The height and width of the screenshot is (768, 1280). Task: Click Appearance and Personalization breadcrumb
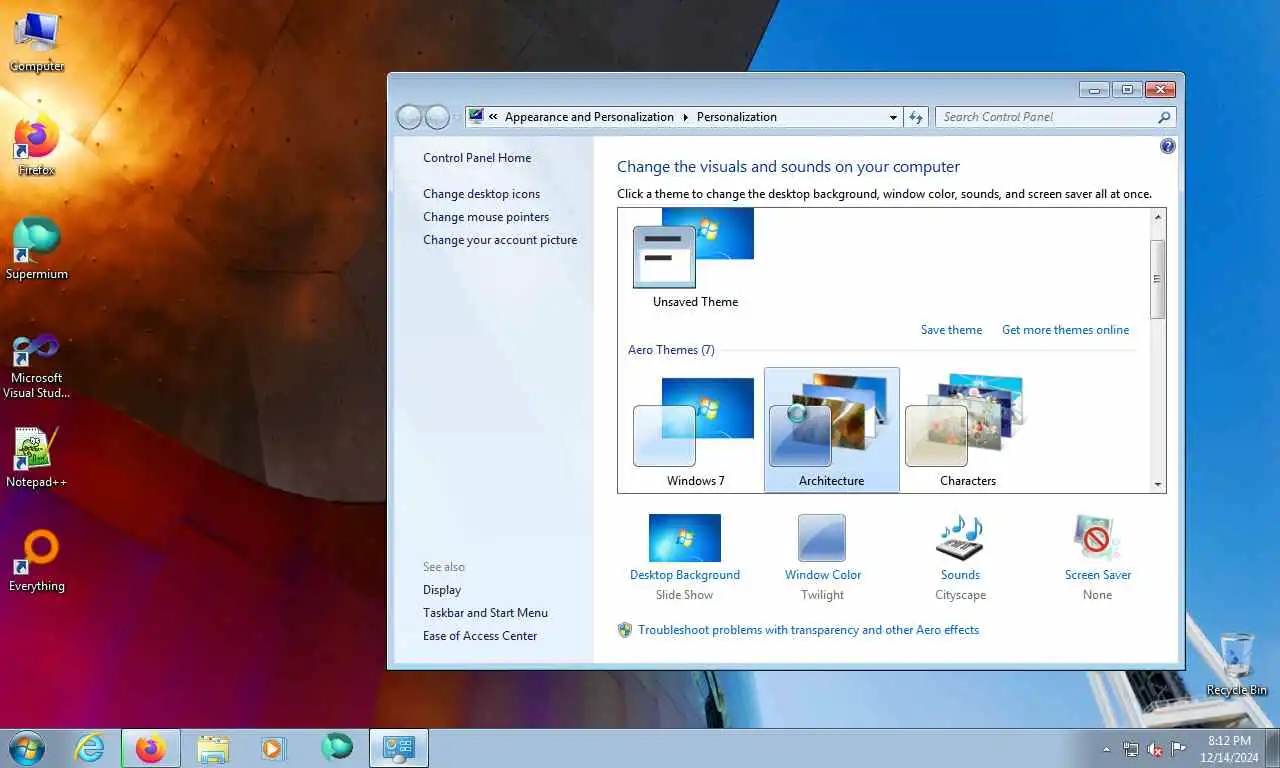pyautogui.click(x=589, y=117)
